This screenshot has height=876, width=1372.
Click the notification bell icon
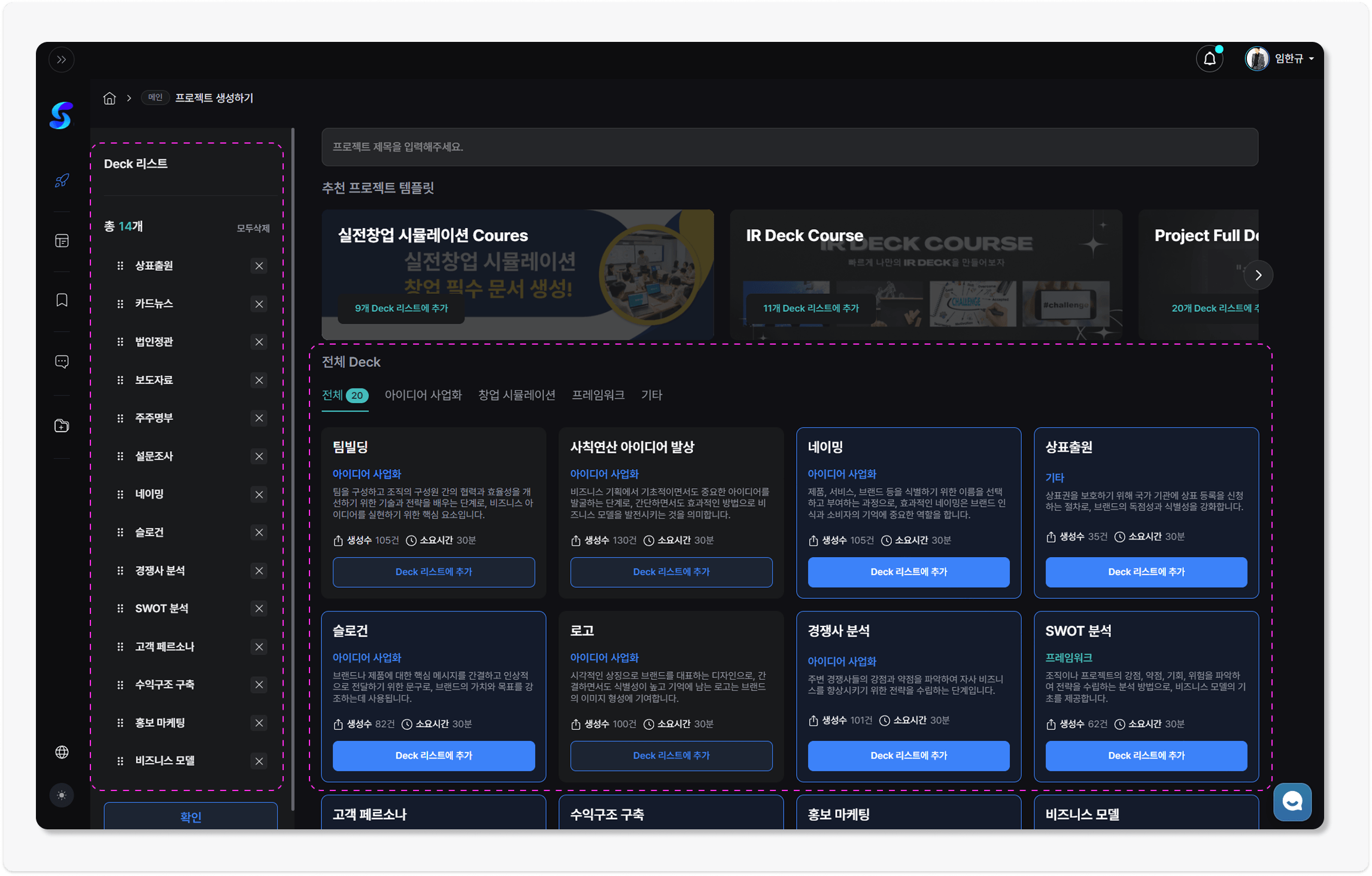click(1210, 59)
